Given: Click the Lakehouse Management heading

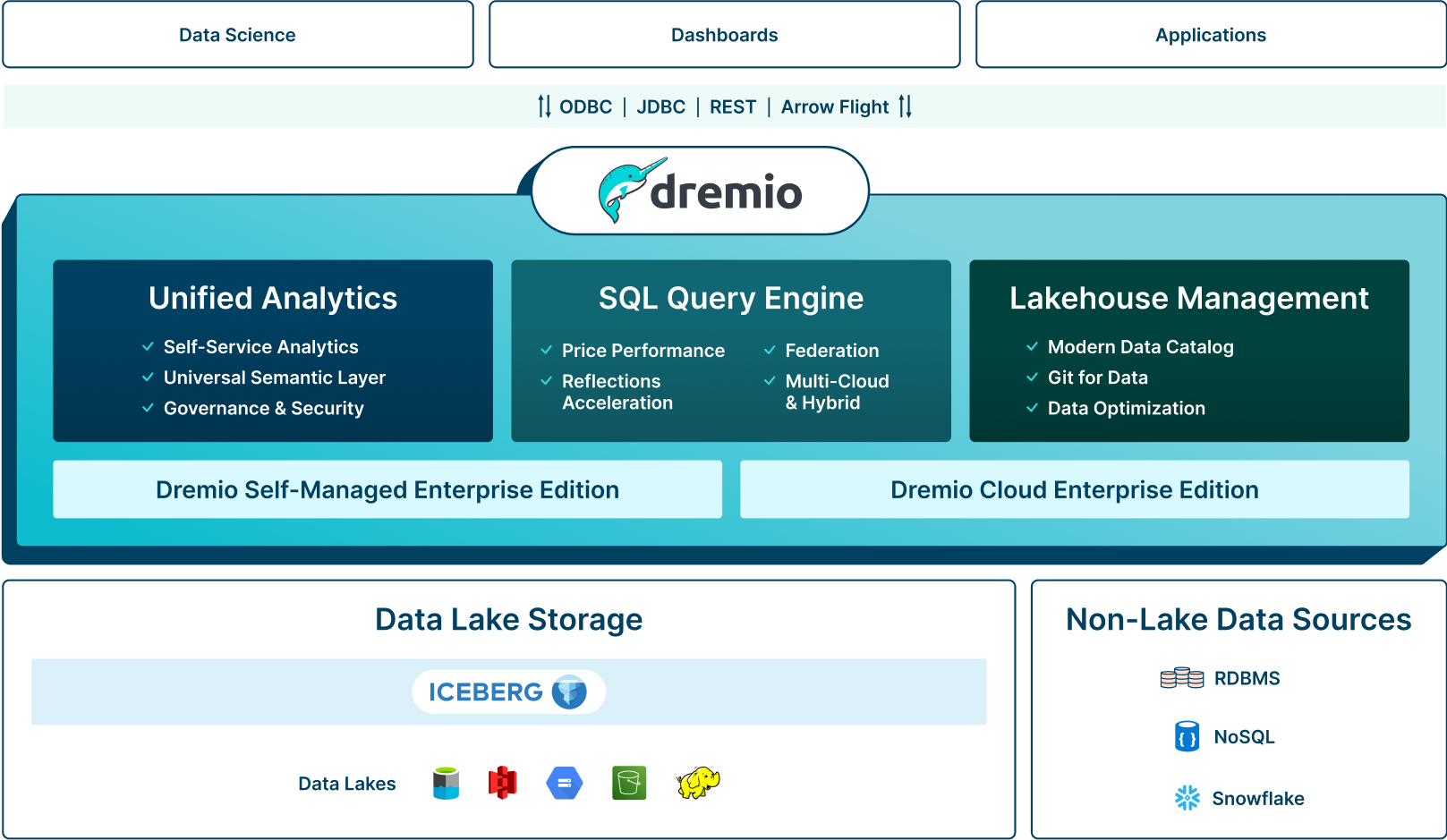Looking at the screenshot, I should tap(1189, 298).
